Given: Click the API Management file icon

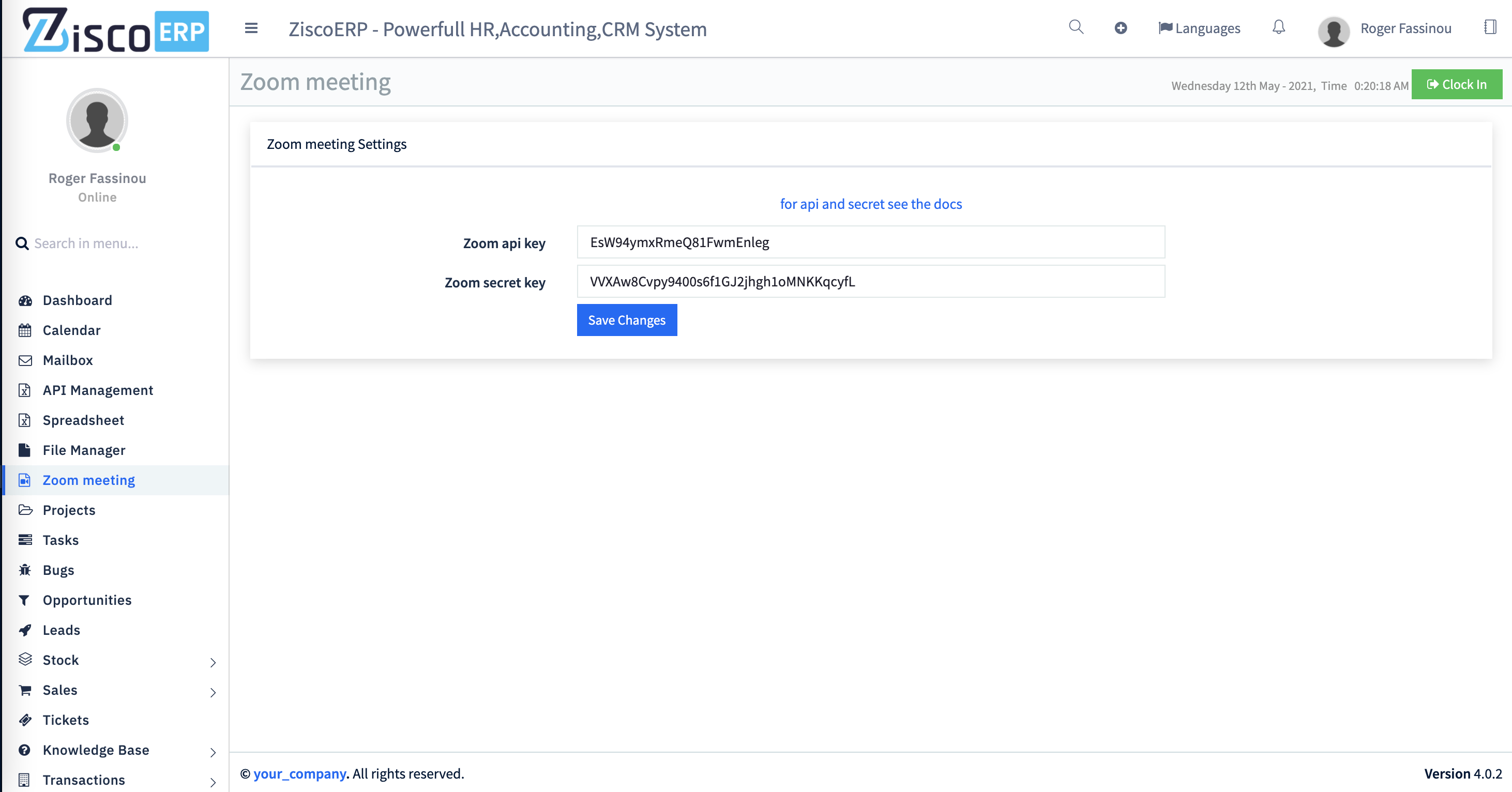Looking at the screenshot, I should (24, 390).
